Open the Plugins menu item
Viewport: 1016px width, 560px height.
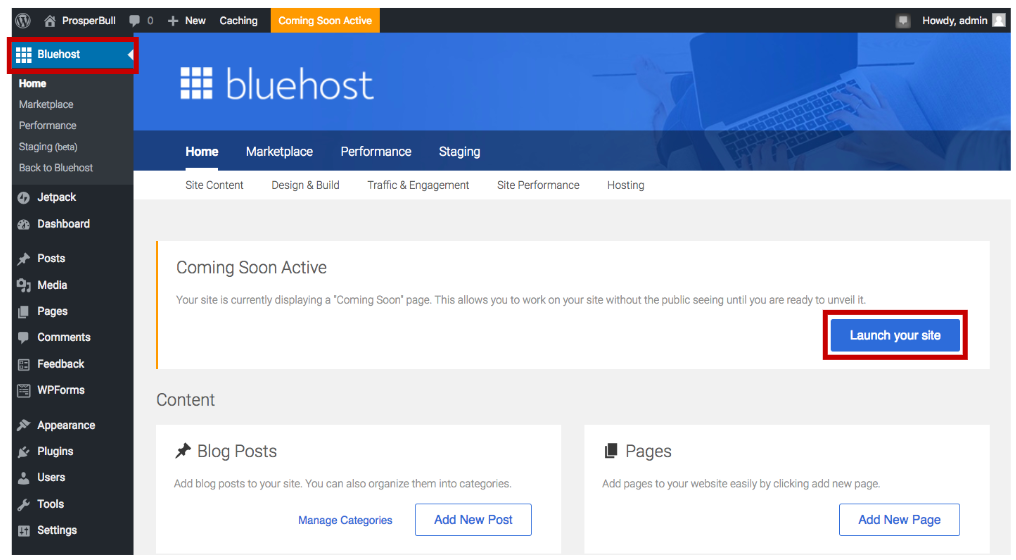pyautogui.click(x=55, y=451)
